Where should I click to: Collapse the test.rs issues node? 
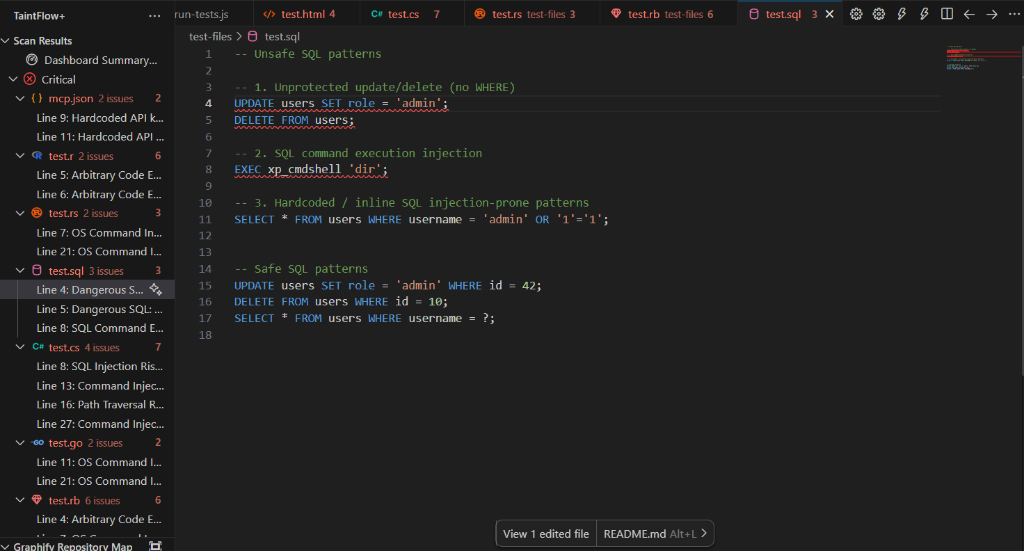(x=20, y=213)
